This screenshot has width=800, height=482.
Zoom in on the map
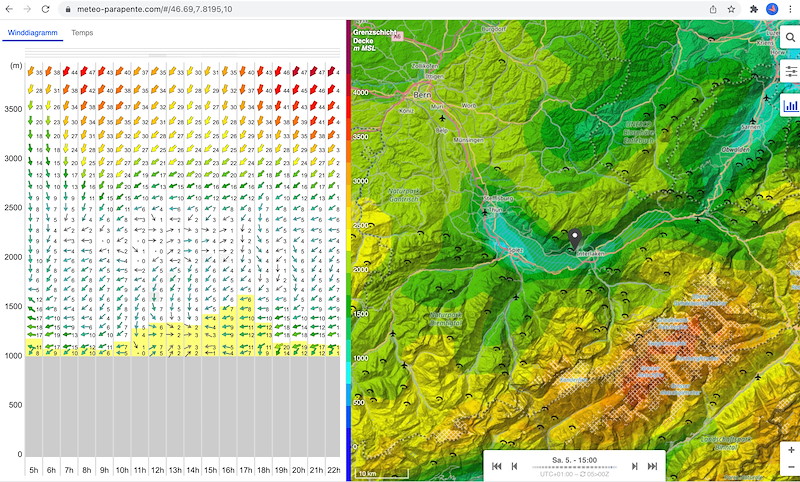(790, 450)
